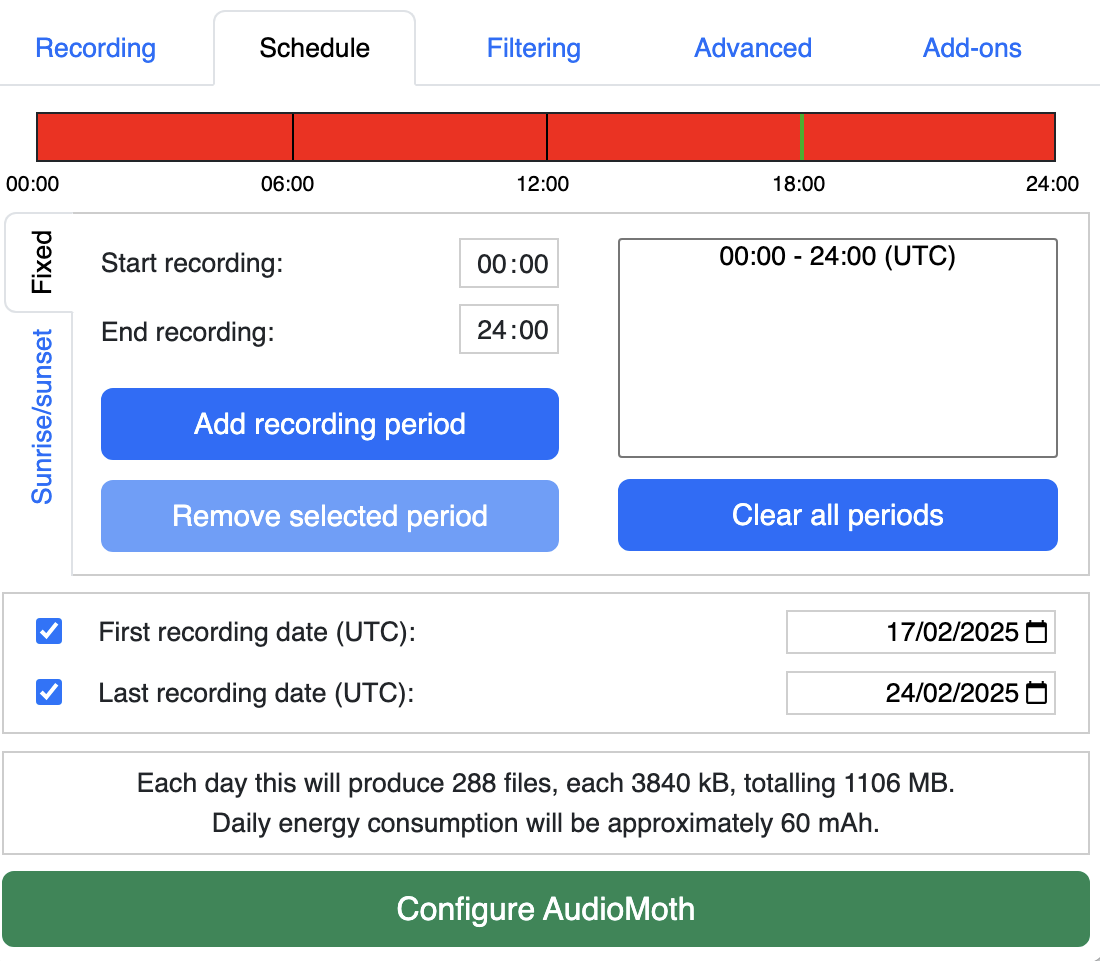Click the daily energy consumption text
This screenshot has width=1100, height=961.
[546, 823]
